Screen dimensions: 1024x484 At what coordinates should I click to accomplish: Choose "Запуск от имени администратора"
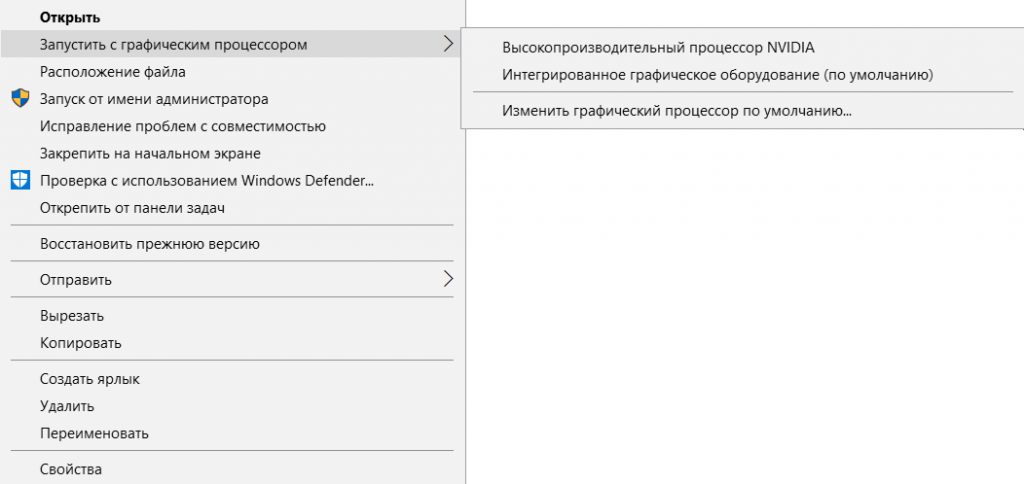pos(153,99)
